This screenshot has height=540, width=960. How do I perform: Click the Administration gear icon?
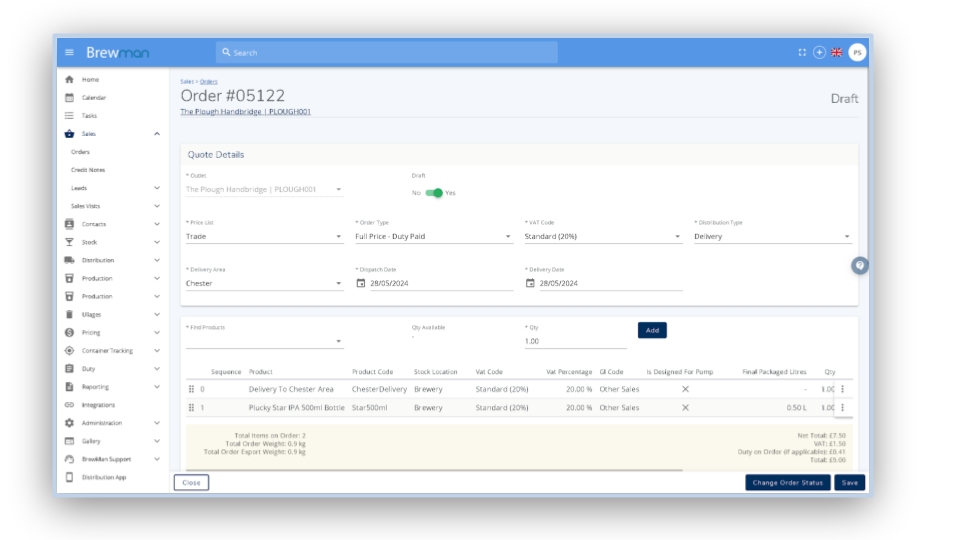[69, 423]
